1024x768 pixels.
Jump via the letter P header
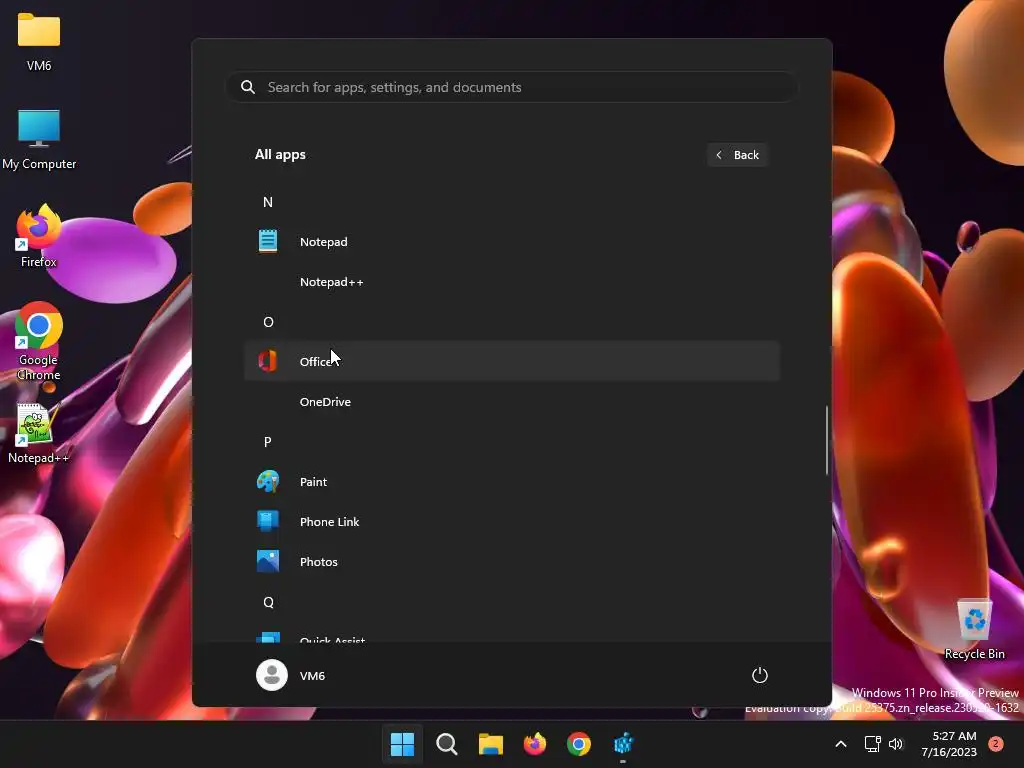tap(268, 441)
